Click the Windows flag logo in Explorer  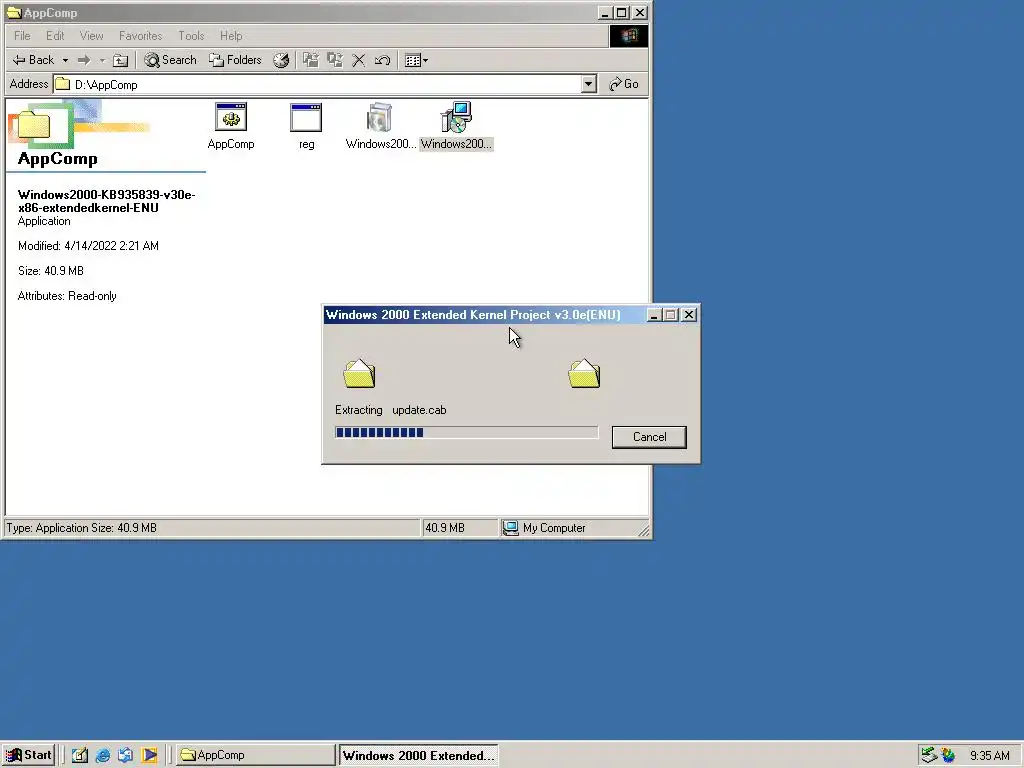(629, 36)
